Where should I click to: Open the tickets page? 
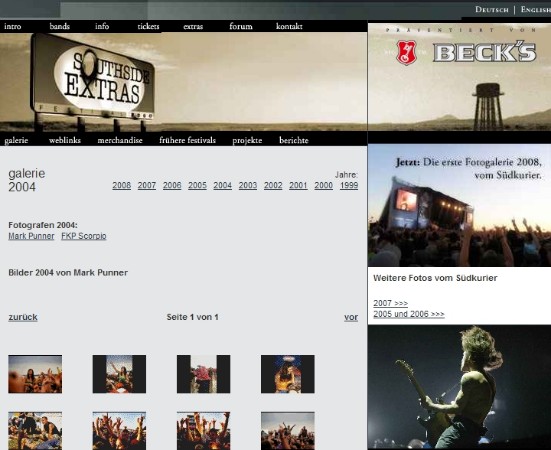[148, 26]
